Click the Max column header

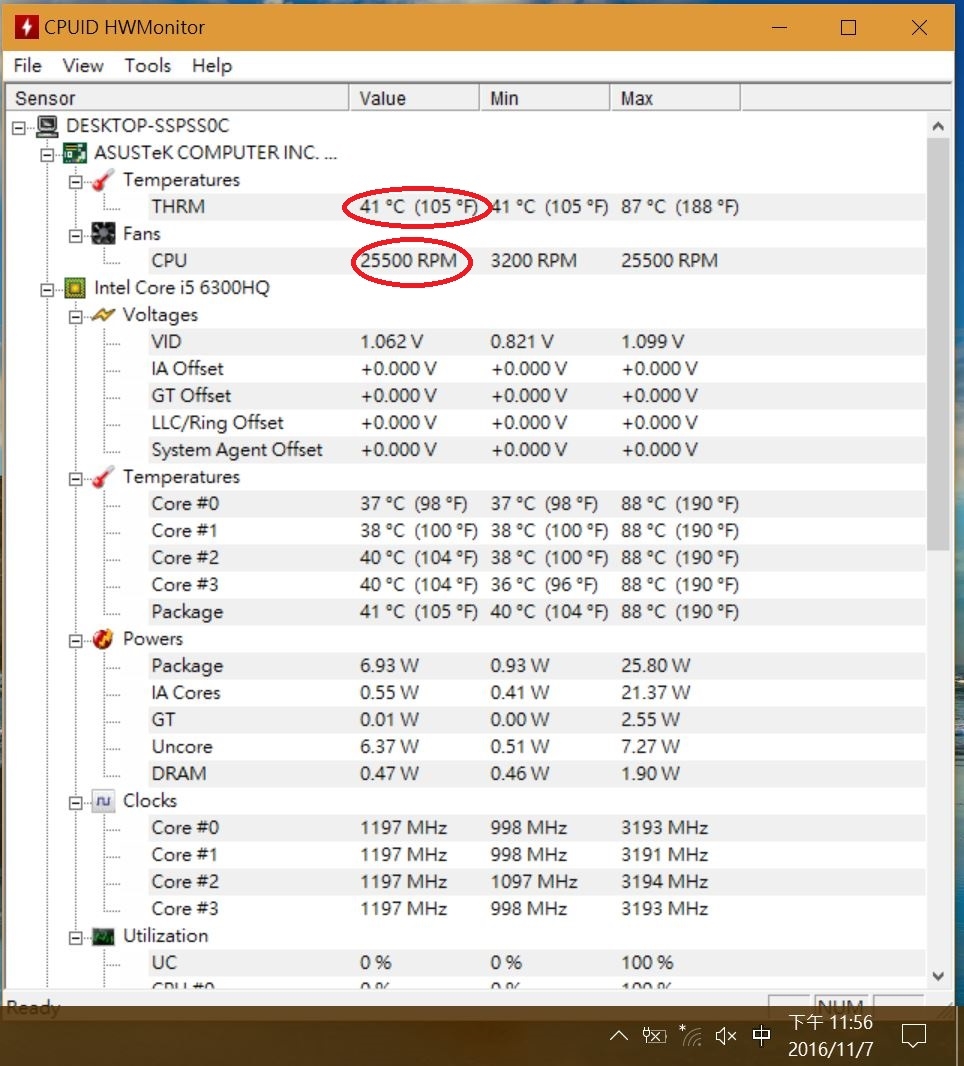coord(675,98)
